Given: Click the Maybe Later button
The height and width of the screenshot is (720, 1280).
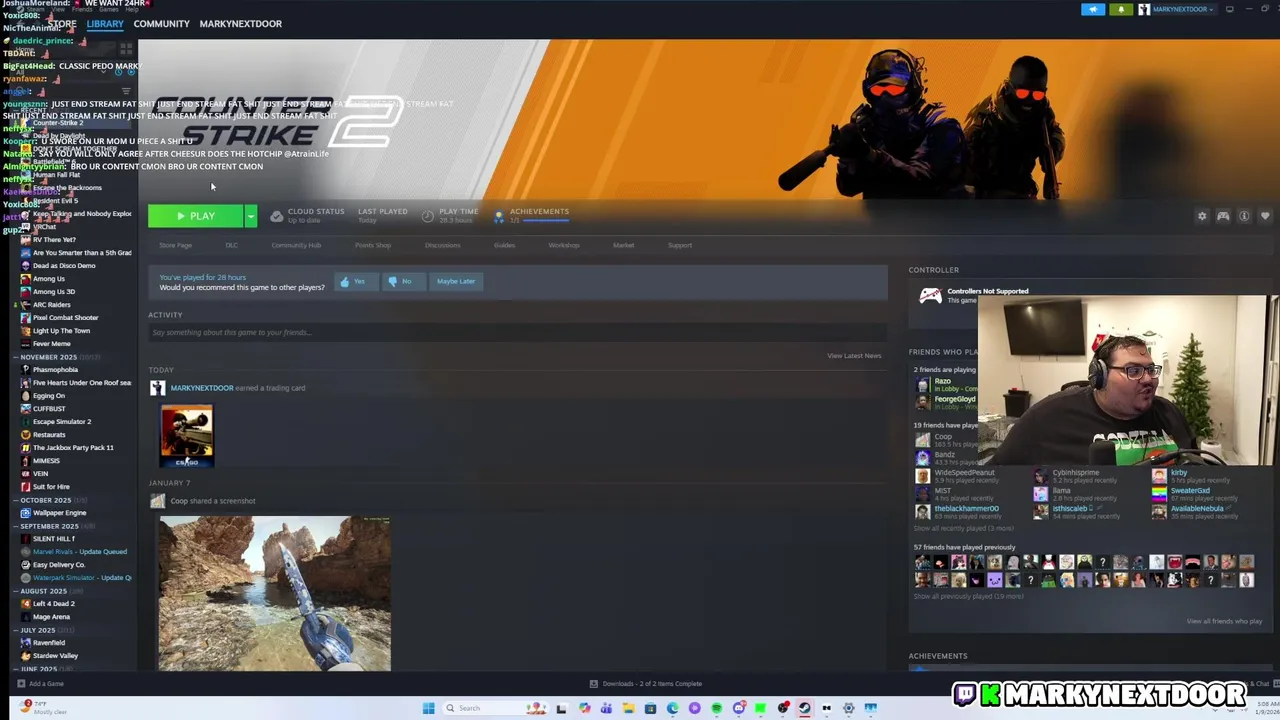Looking at the screenshot, I should (456, 281).
